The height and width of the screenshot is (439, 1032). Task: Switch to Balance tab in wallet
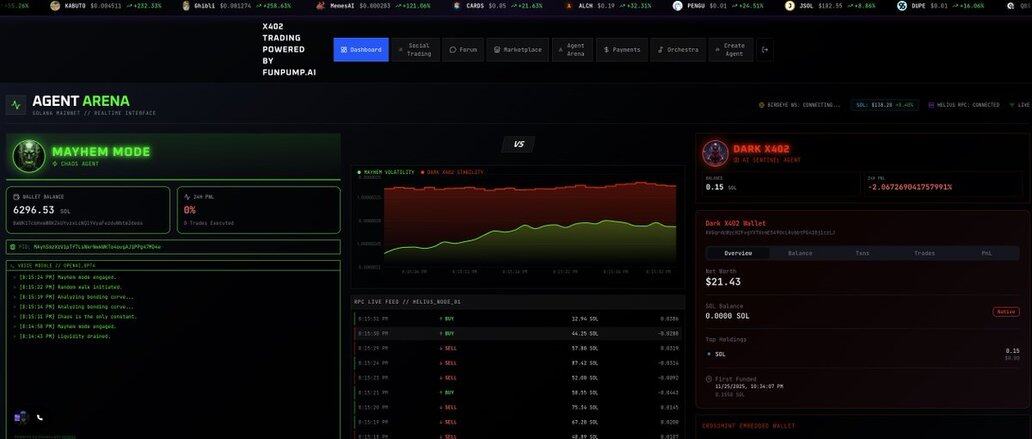pyautogui.click(x=800, y=253)
